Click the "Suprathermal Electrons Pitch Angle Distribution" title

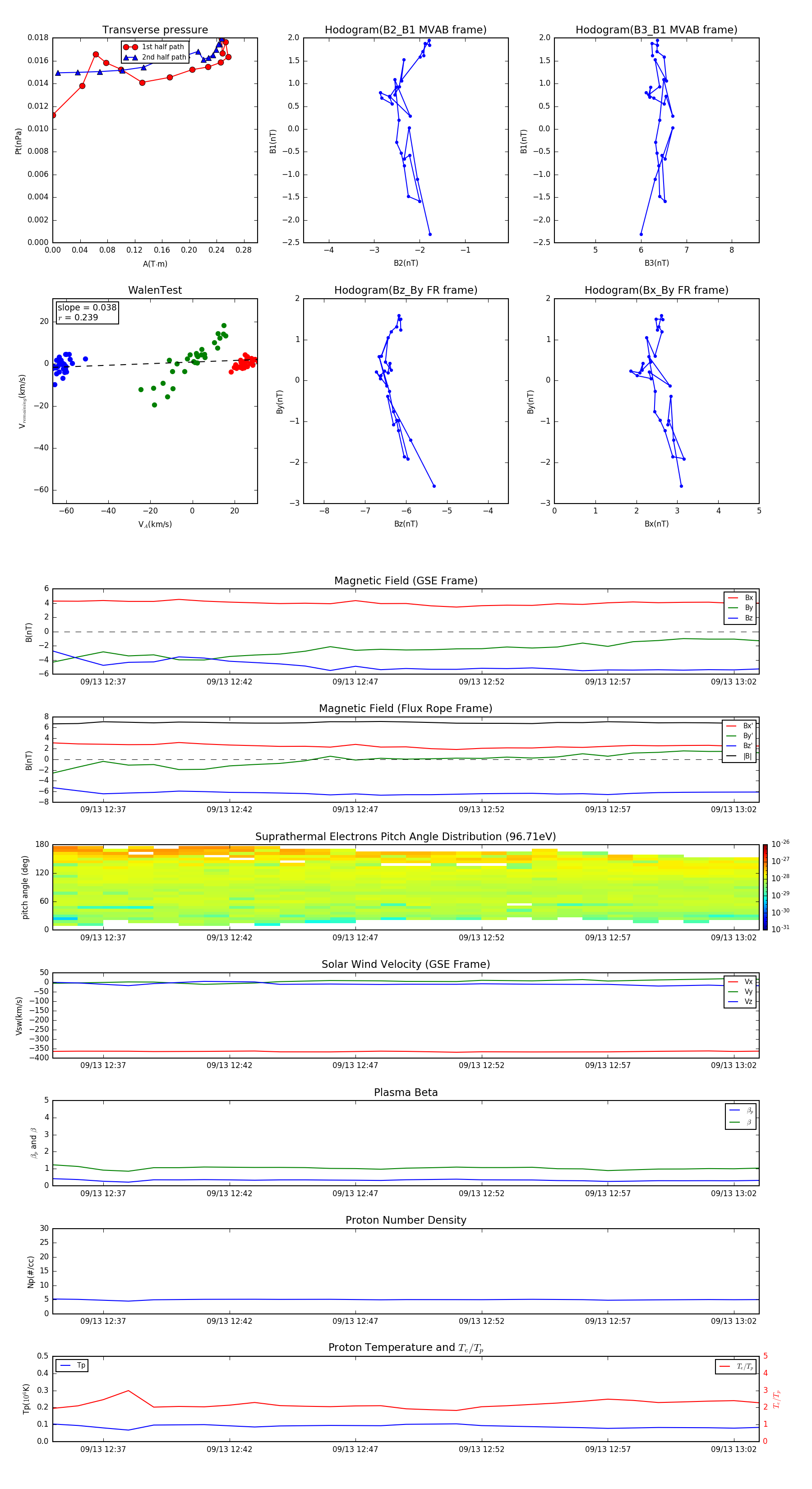(405, 837)
